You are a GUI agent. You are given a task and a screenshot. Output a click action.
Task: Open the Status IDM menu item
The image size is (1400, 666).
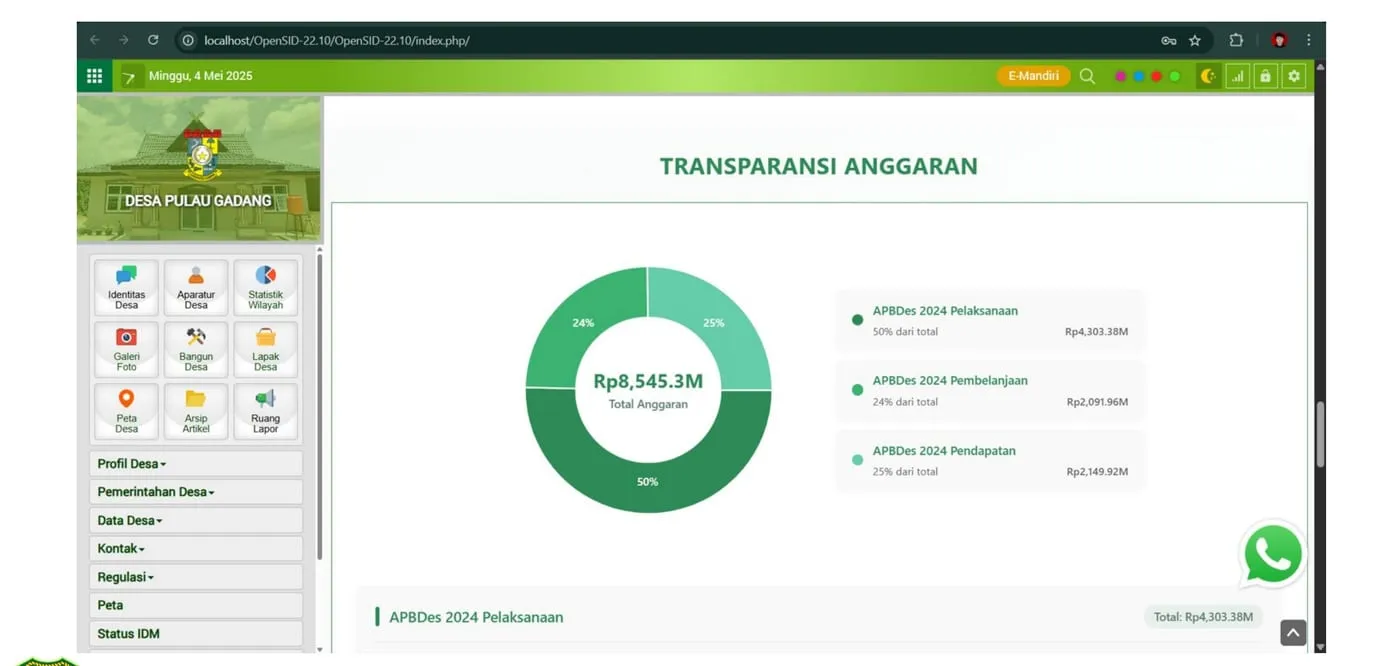[196, 633]
